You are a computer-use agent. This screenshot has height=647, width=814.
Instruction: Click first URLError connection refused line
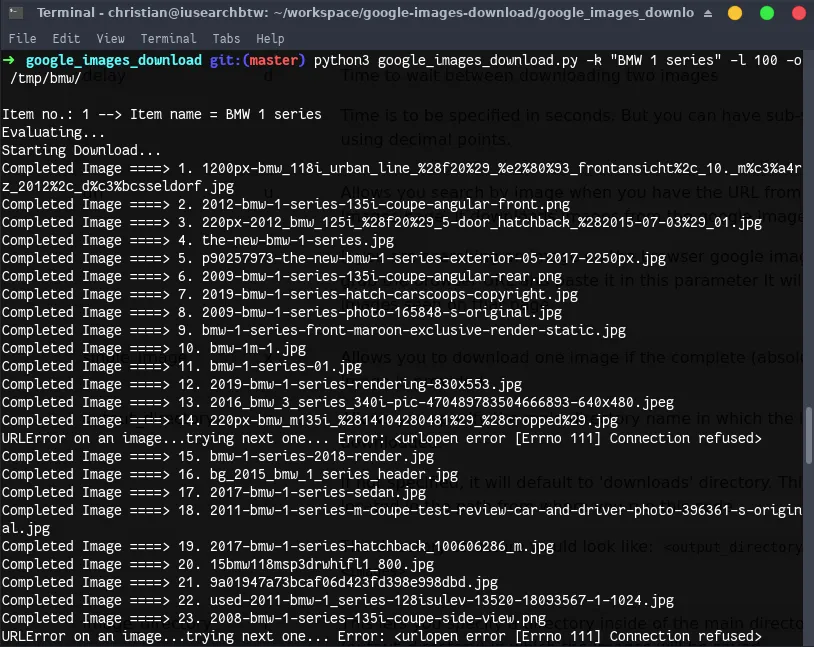coord(380,438)
